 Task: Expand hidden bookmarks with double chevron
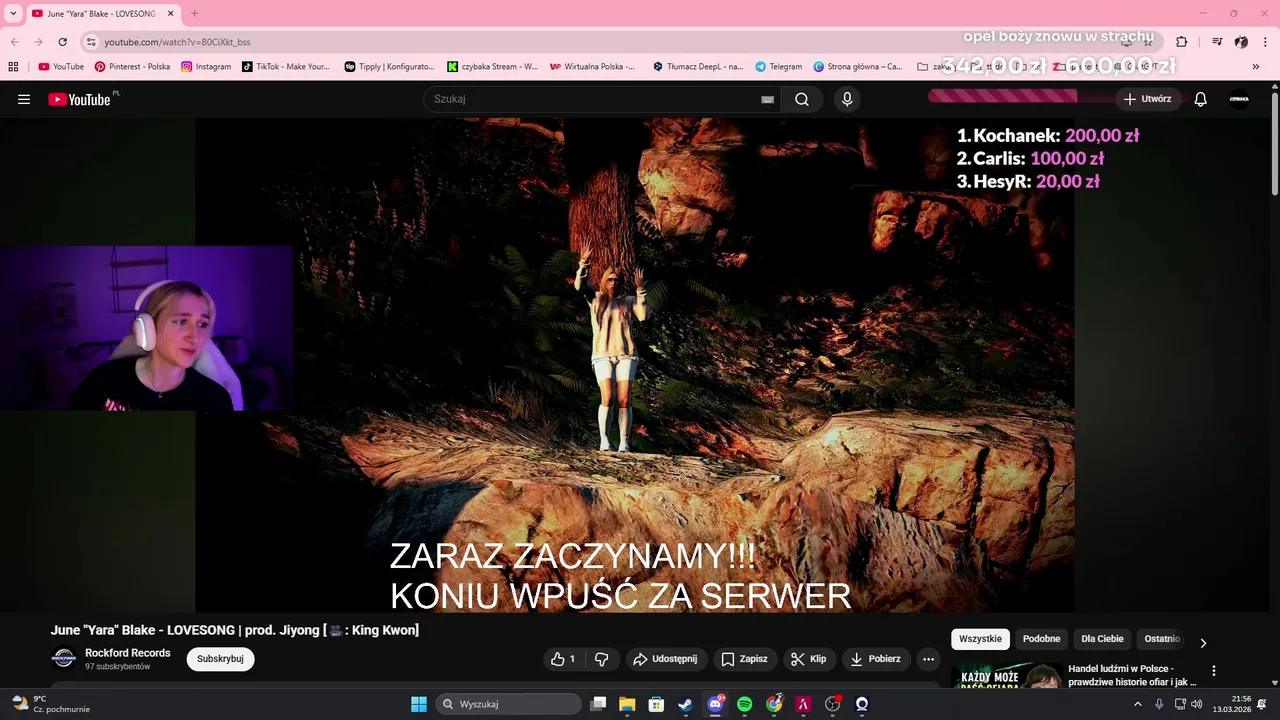point(1256,67)
